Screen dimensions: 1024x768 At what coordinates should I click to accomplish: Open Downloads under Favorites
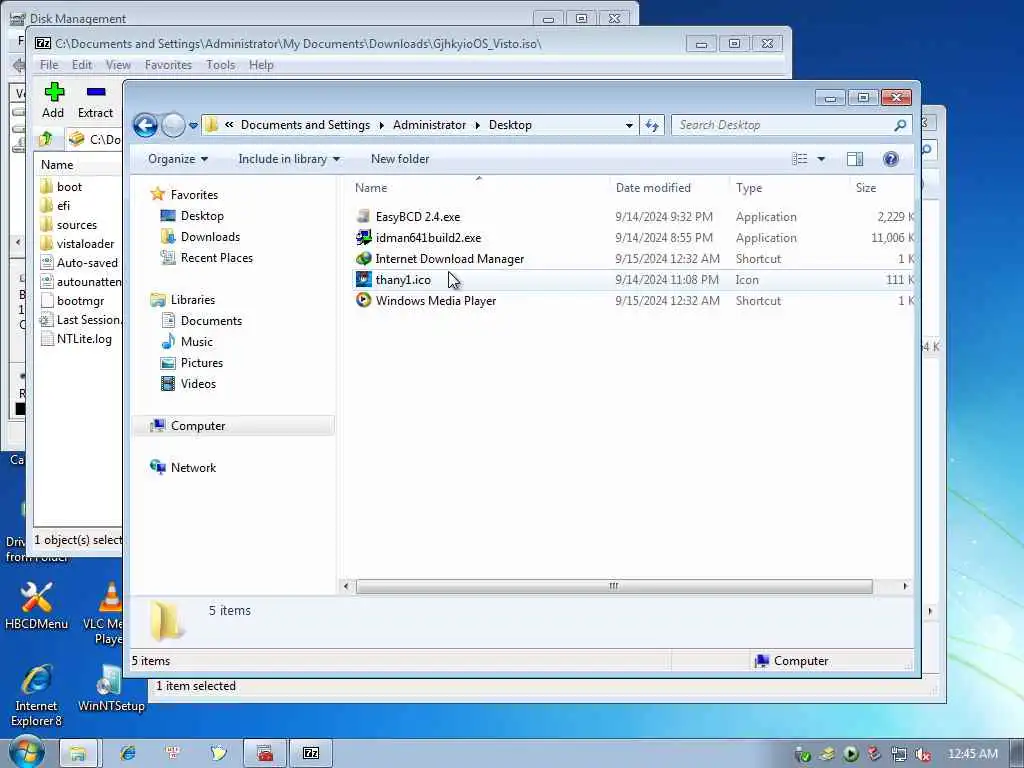[x=210, y=237]
